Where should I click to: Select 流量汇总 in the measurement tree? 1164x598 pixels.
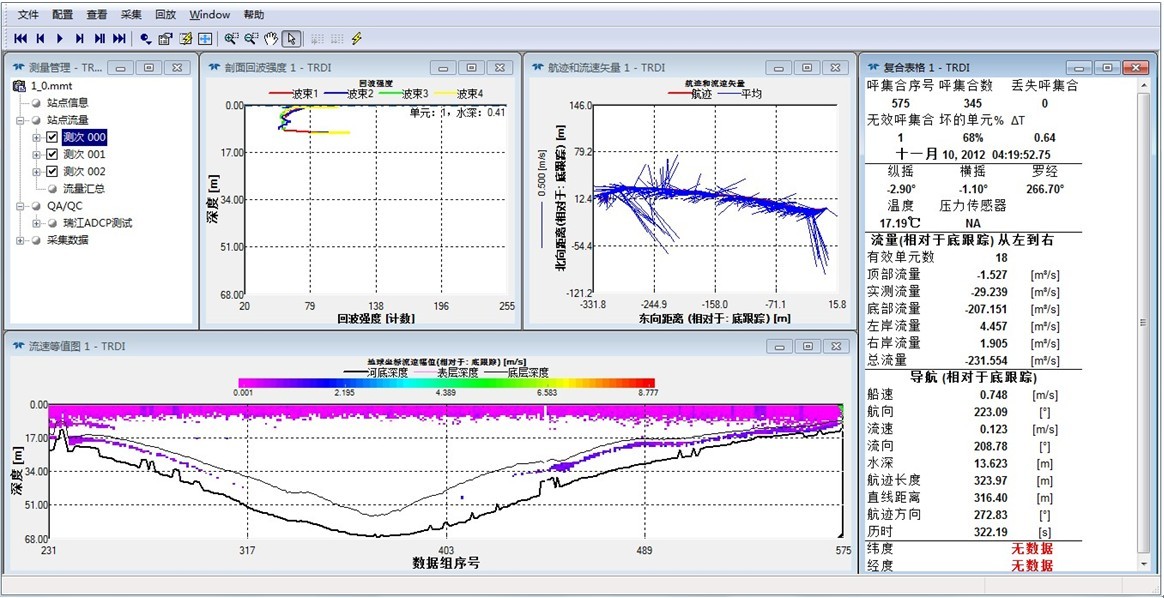pyautogui.click(x=83, y=188)
